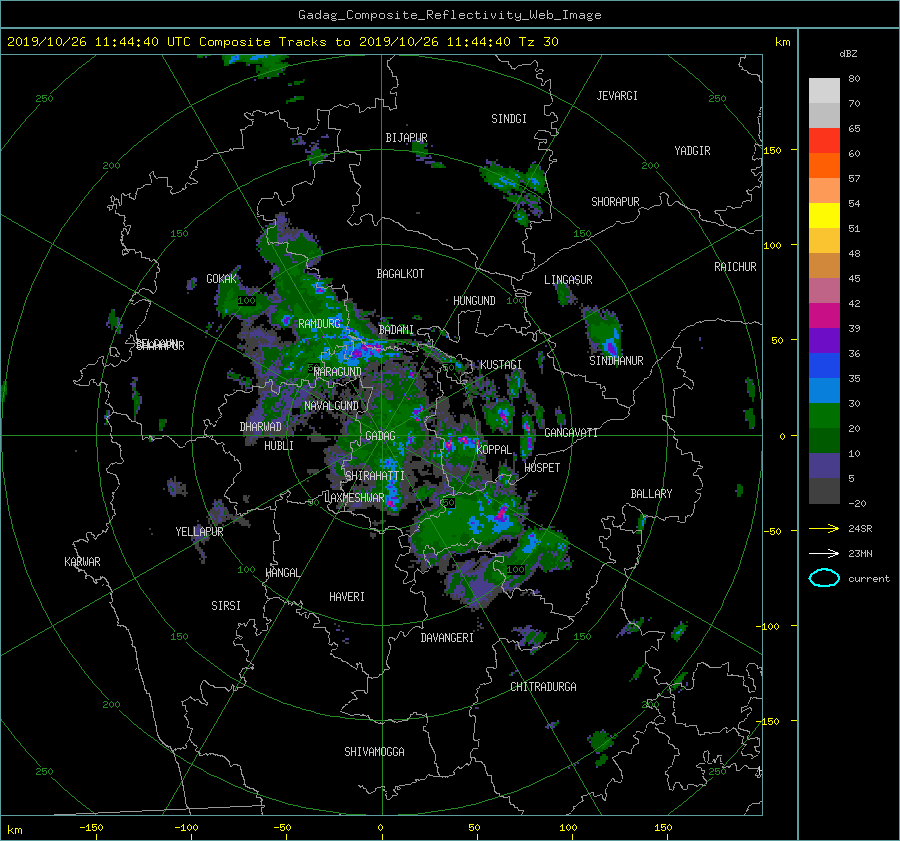Click the yellow 24SR arrow legend icon

[x=824, y=528]
